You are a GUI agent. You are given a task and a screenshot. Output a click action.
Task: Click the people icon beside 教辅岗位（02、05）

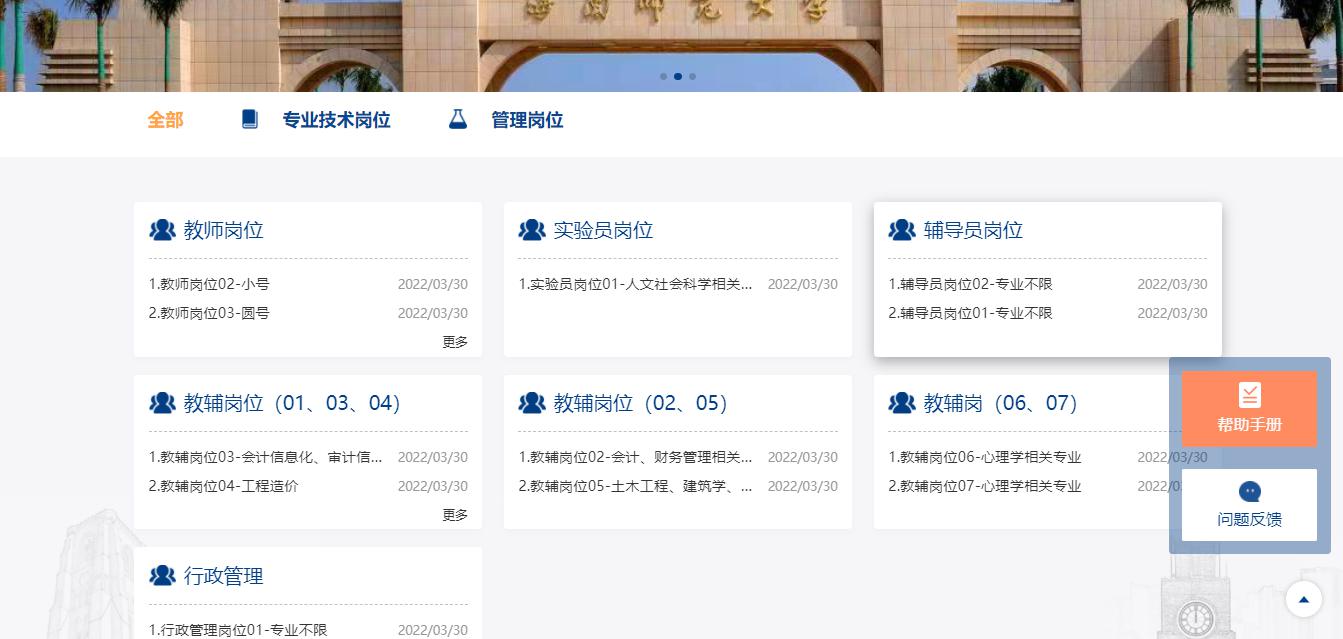pos(531,403)
